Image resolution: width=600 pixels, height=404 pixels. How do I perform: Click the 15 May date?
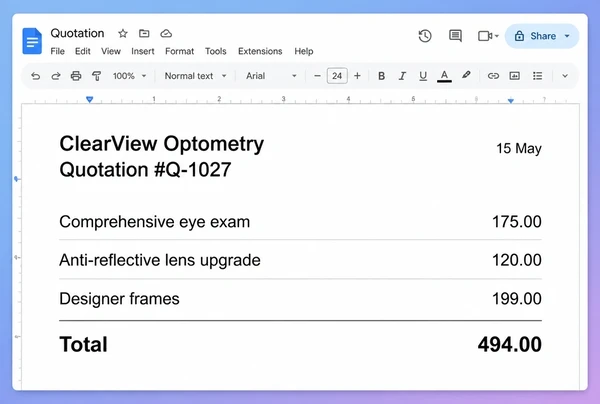tap(519, 148)
